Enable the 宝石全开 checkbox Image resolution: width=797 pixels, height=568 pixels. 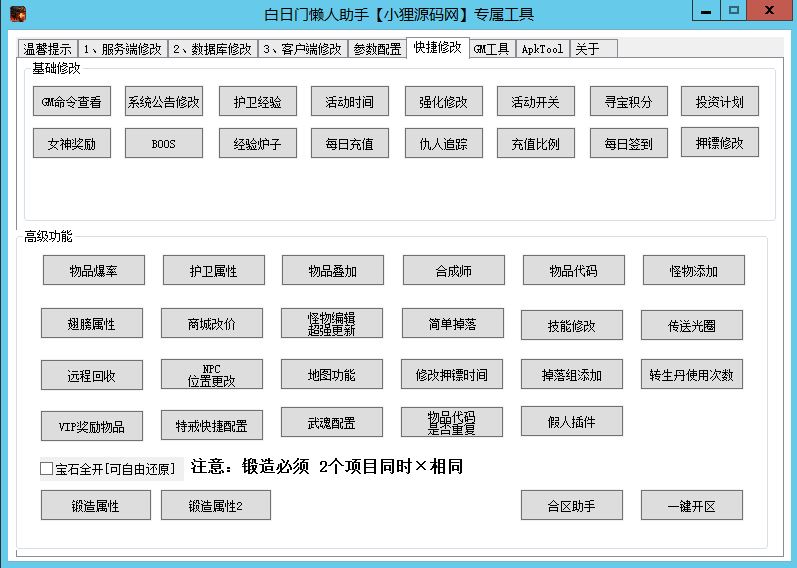coord(47,468)
